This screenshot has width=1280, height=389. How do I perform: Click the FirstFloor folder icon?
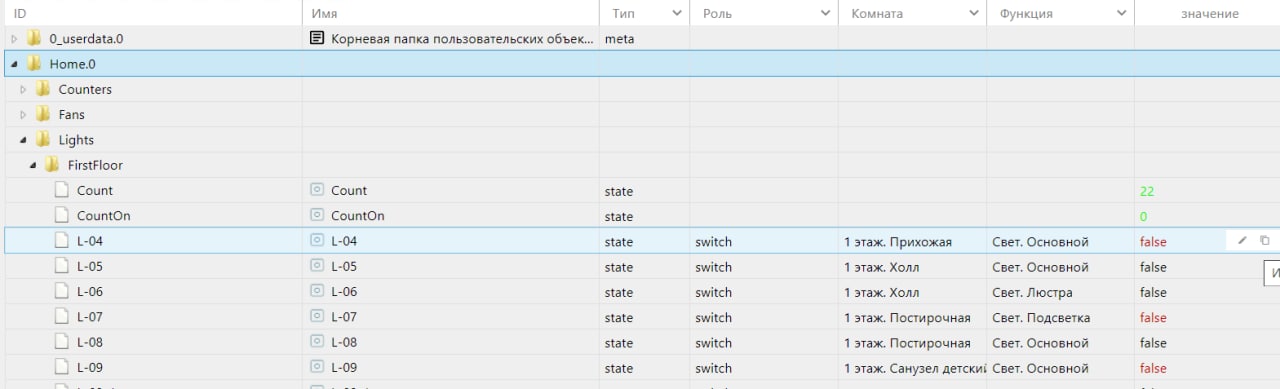click(x=52, y=165)
